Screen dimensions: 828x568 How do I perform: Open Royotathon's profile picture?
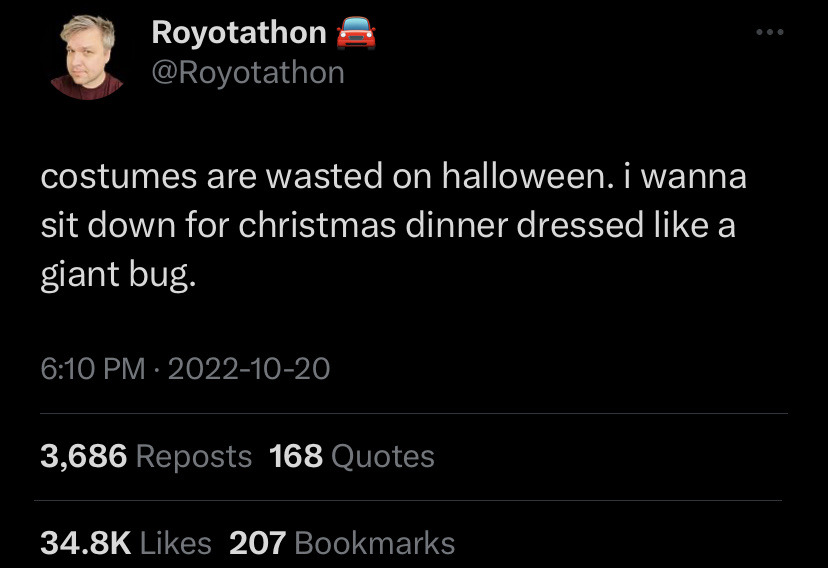point(86,57)
